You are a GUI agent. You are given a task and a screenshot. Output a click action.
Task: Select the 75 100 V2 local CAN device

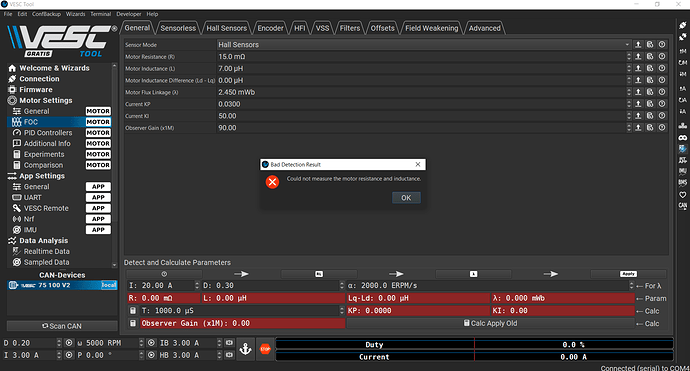[62, 285]
